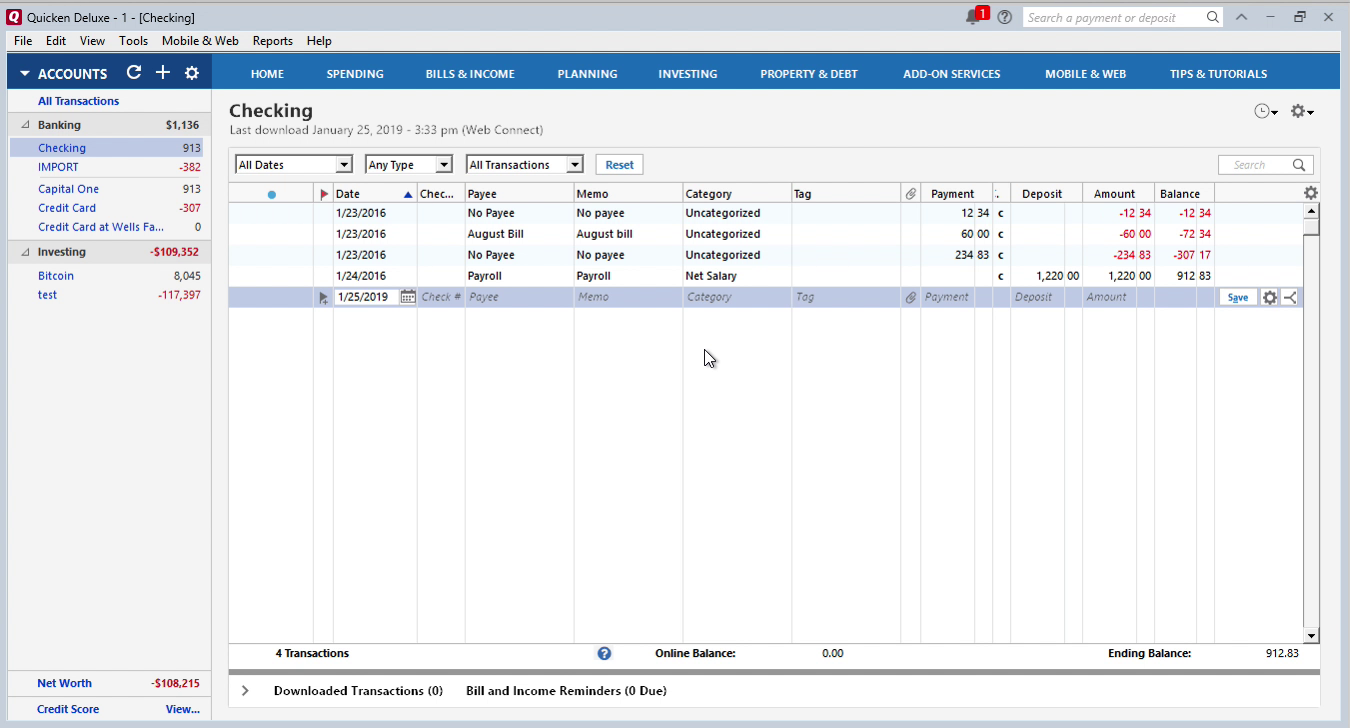Open the reminders clock icon dropdown
The width and height of the screenshot is (1350, 728).
pyautogui.click(x=1266, y=112)
